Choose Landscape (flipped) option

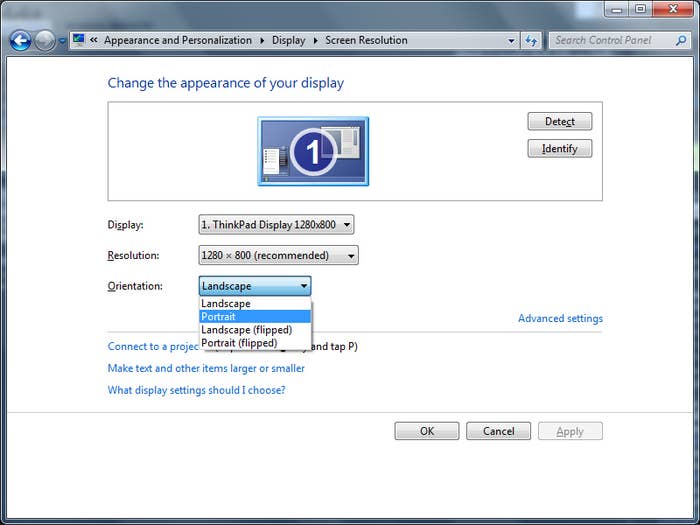tap(255, 330)
